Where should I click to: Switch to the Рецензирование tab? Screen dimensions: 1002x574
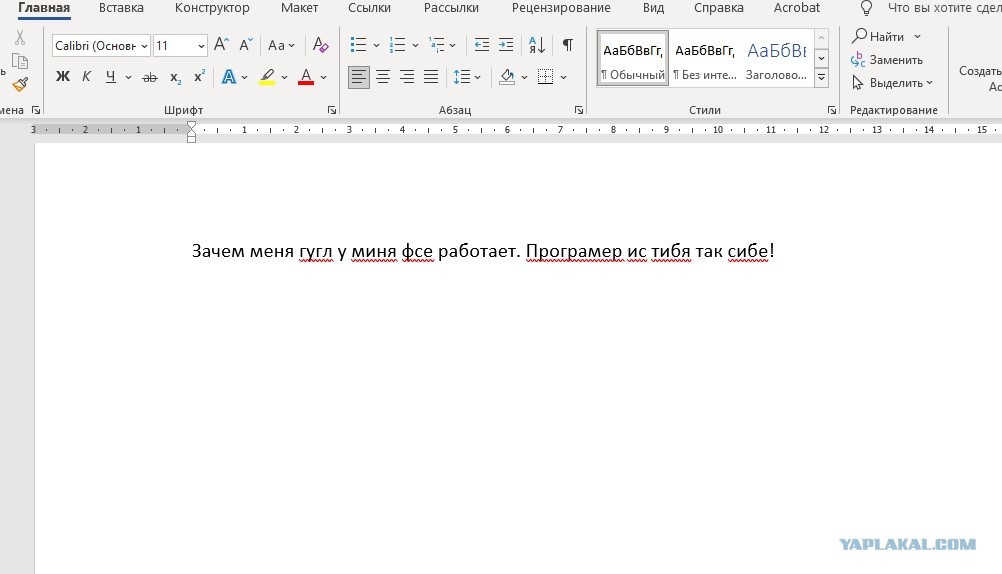coord(561,8)
